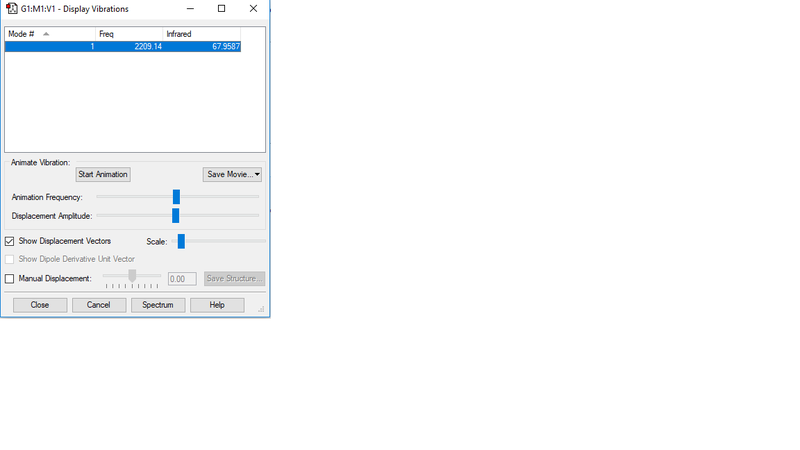Minimize the Display Vibrations window
This screenshot has height=450, width=800.
tap(190, 9)
